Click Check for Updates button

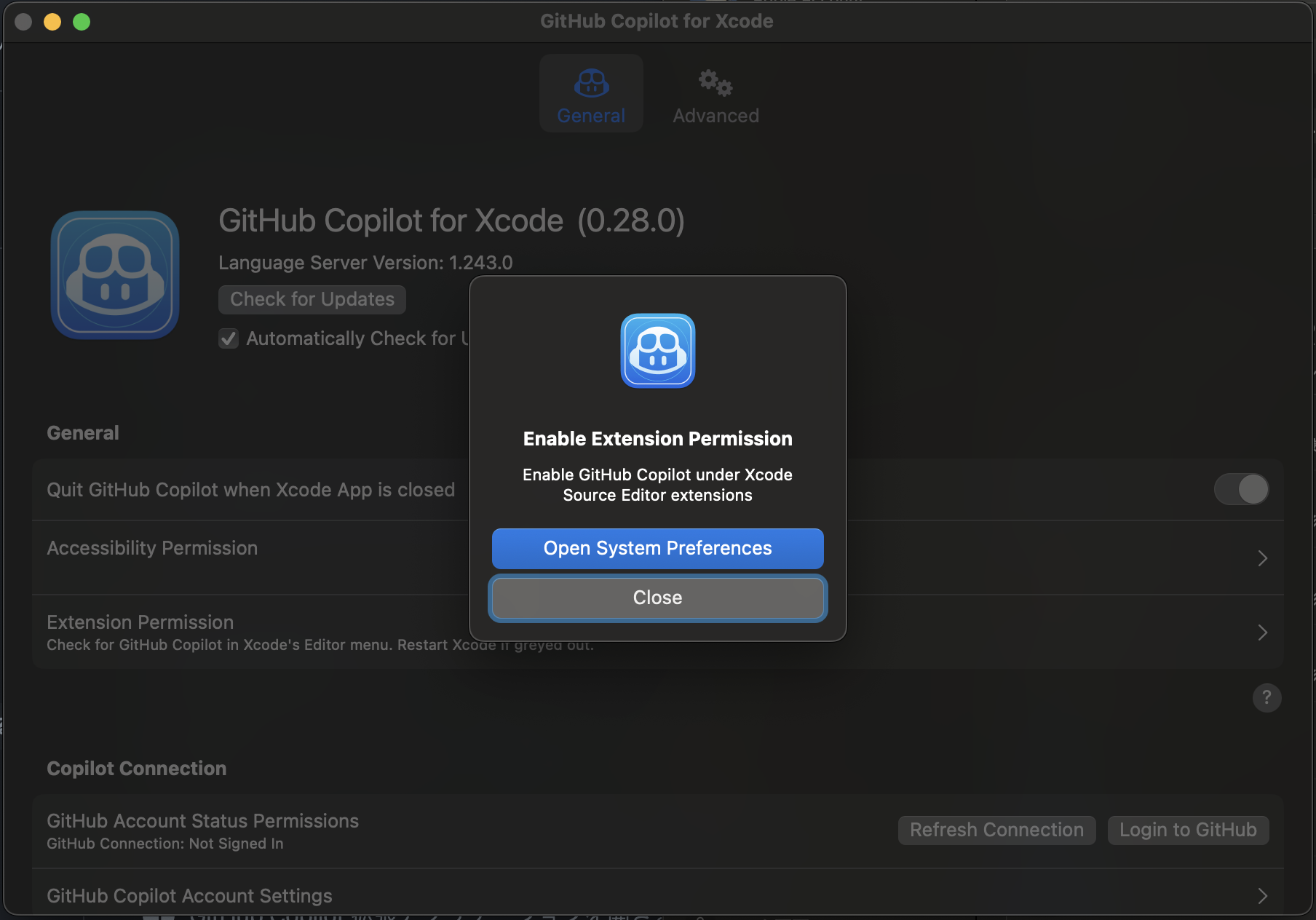[x=312, y=299]
